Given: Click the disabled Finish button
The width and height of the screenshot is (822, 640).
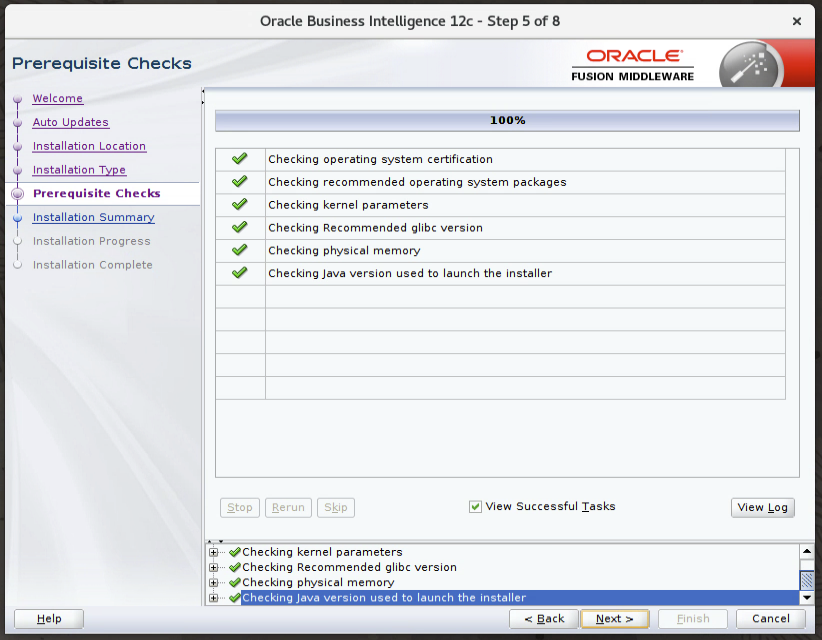Looking at the screenshot, I should pyautogui.click(x=693, y=619).
